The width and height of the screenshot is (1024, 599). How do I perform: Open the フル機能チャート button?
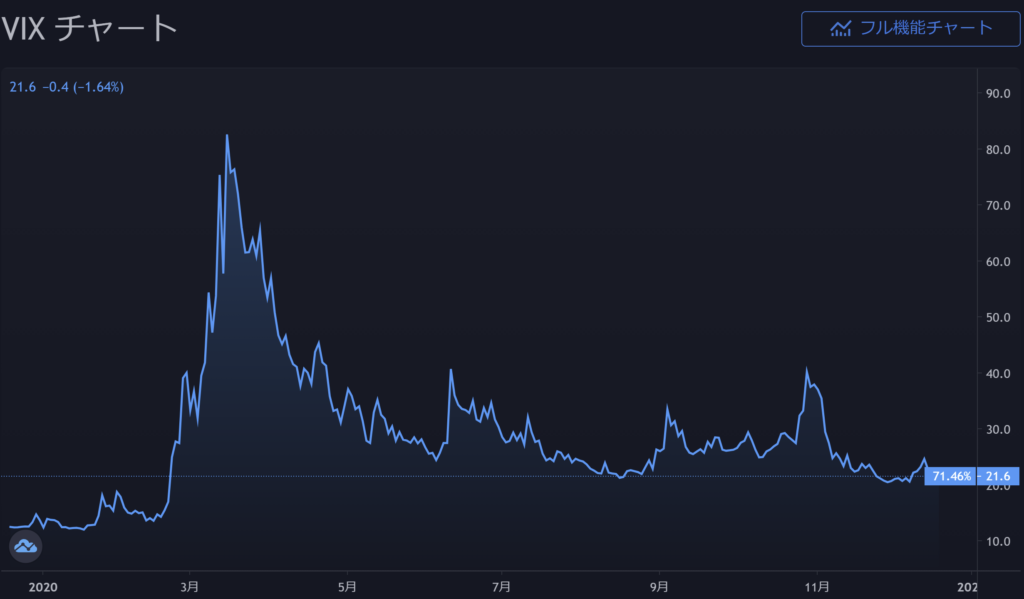pos(911,28)
